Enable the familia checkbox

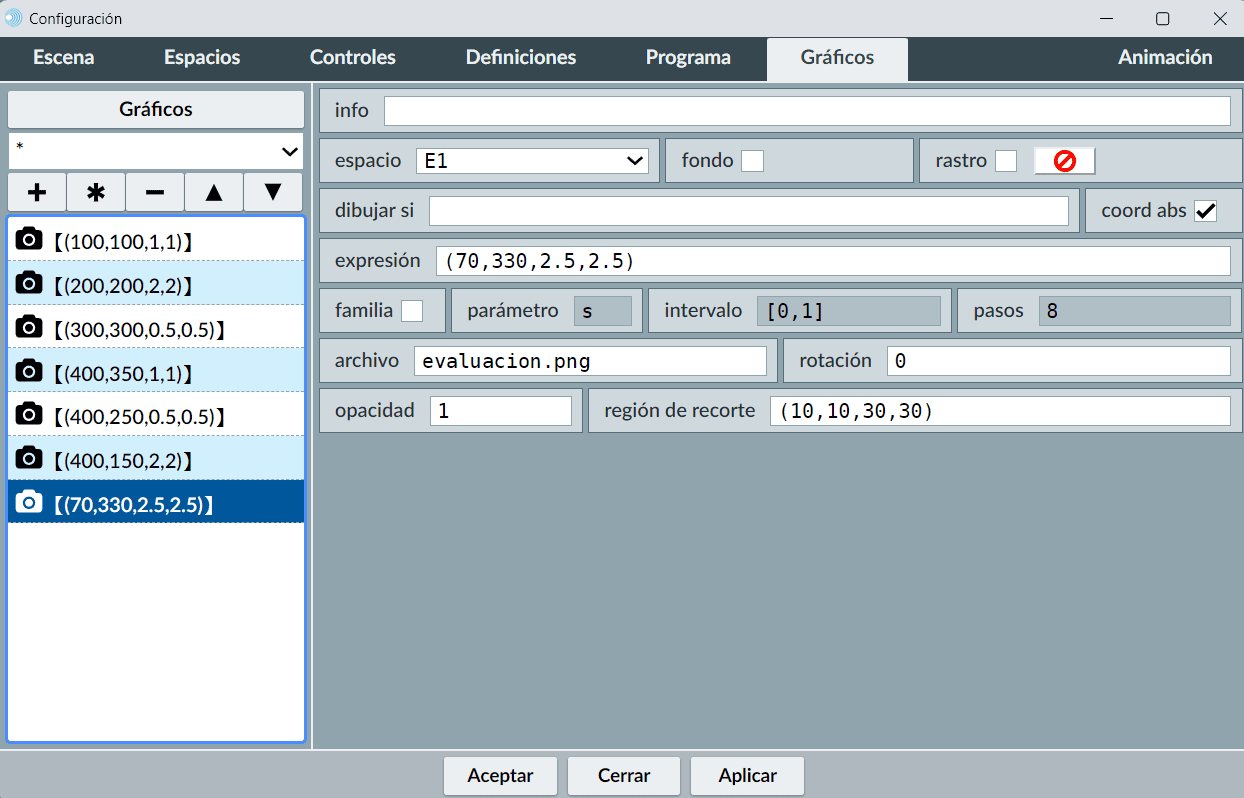411,311
